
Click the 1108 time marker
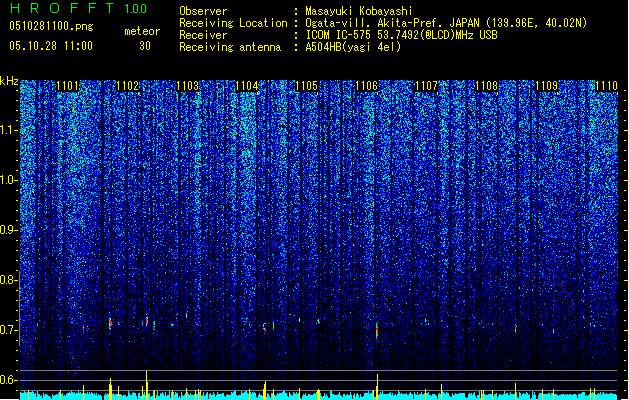(x=486, y=86)
